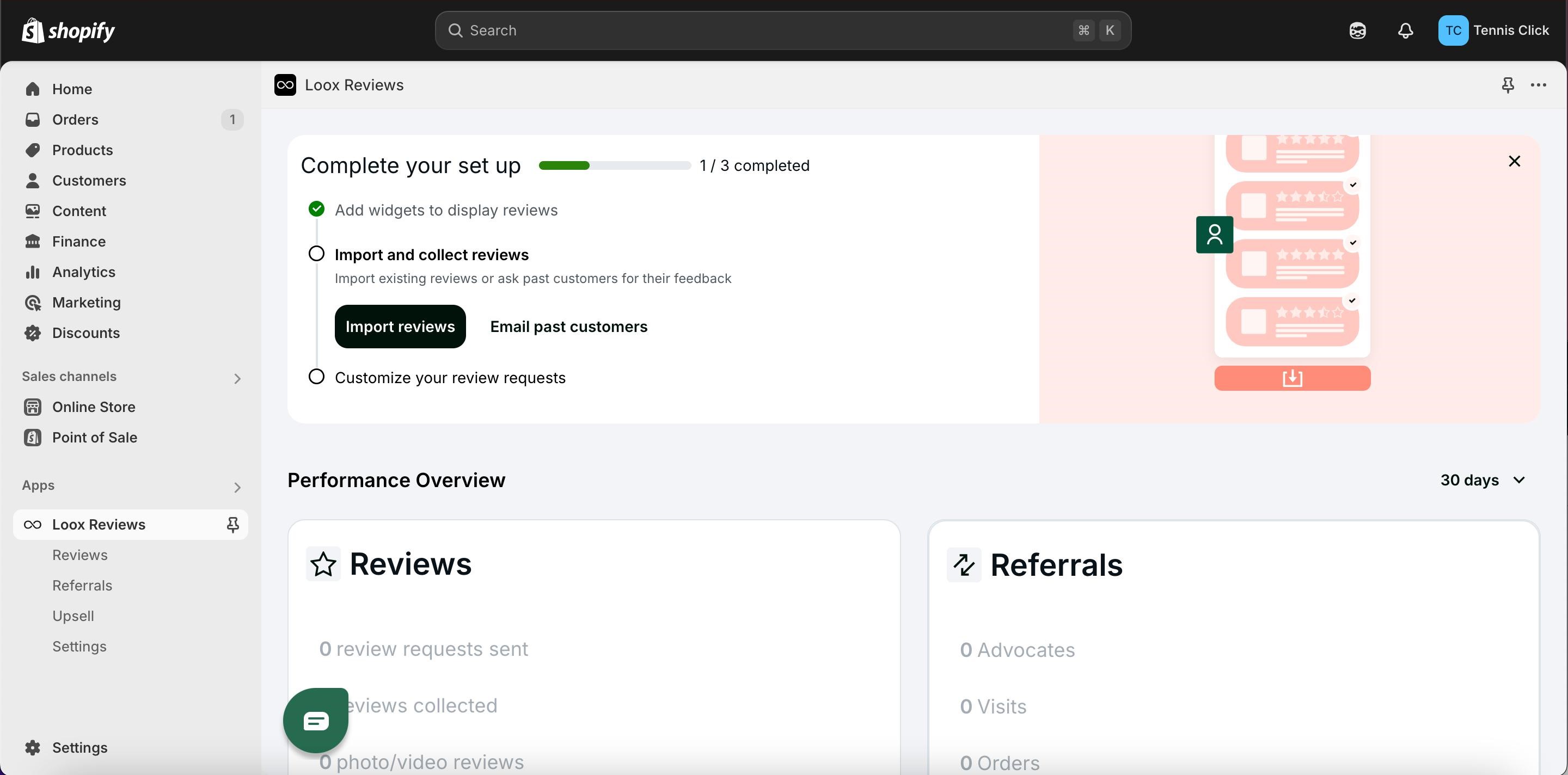This screenshot has height=775, width=1568.
Task: Click the Orders badge showing 1
Action: coord(232,119)
